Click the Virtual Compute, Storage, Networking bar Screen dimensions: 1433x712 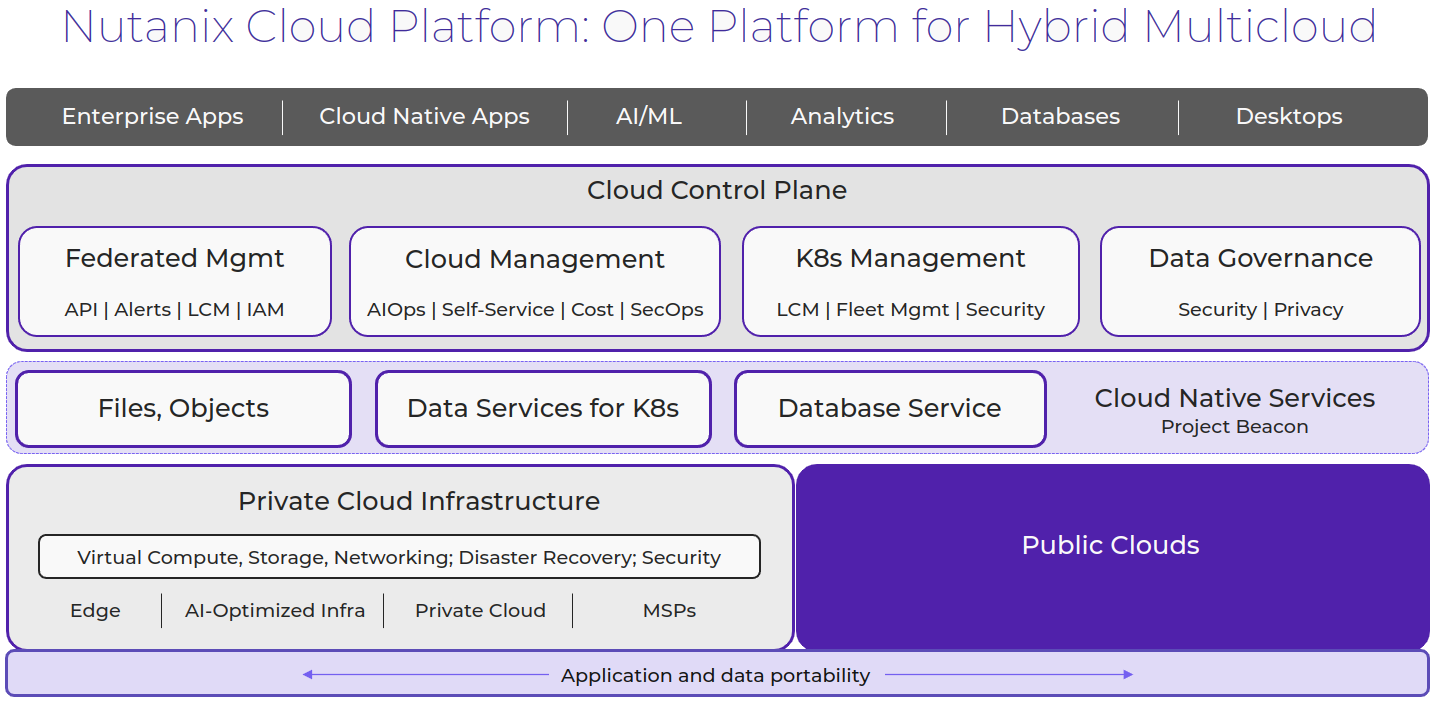click(x=399, y=556)
